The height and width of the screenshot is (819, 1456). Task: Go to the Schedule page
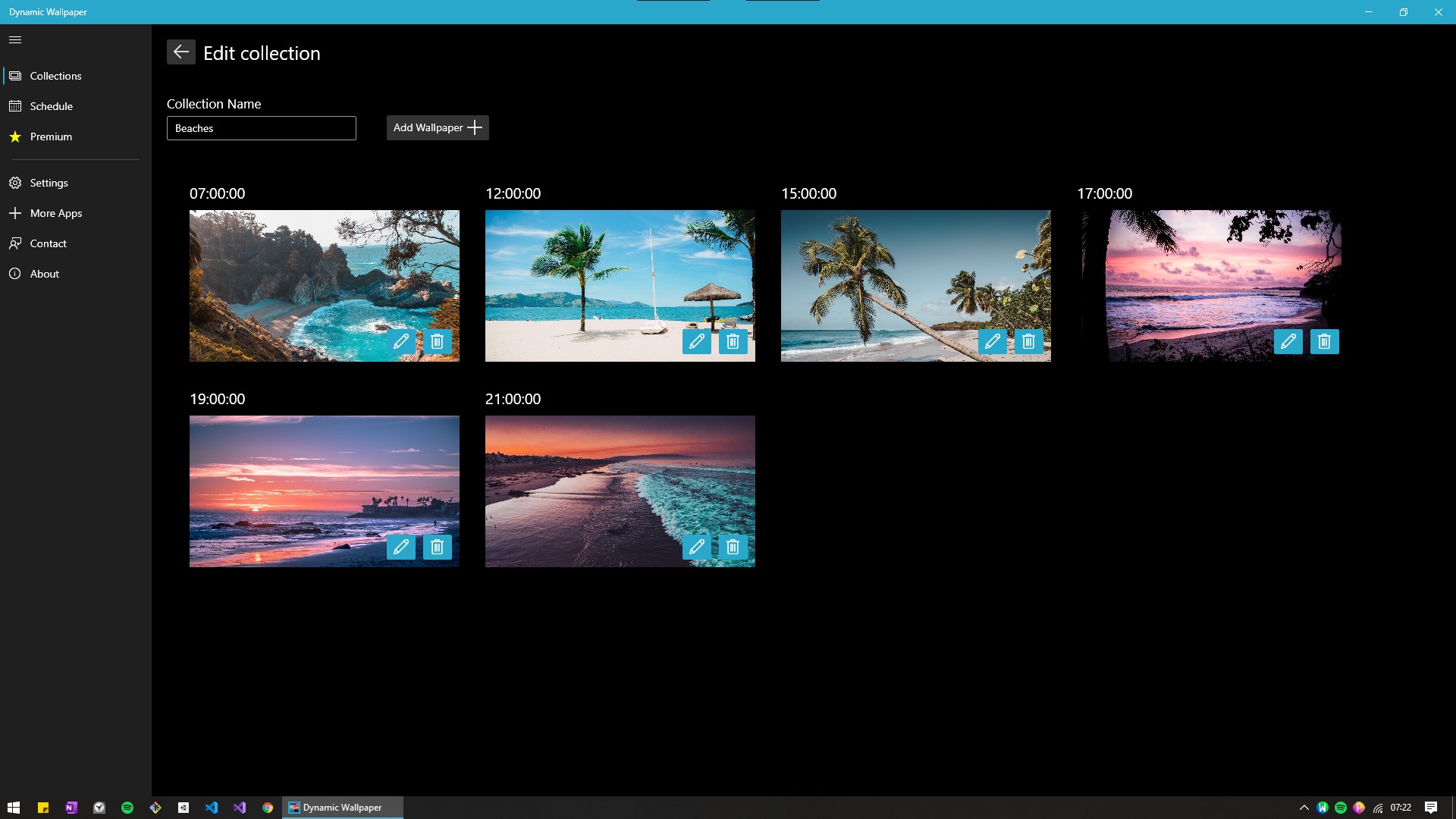point(51,106)
